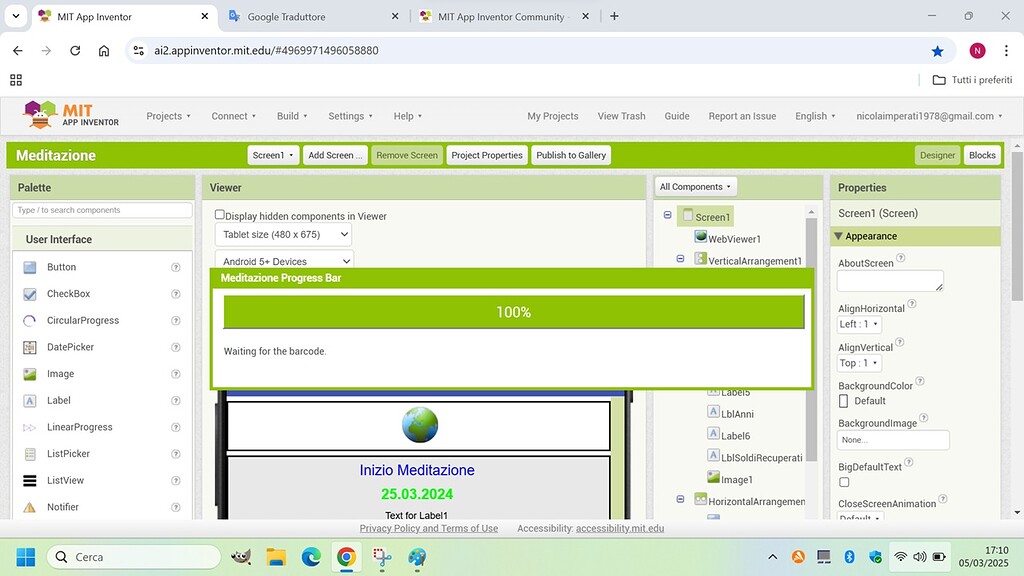Switch to the Blocks editor
1024x576 pixels.
pyautogui.click(x=981, y=155)
